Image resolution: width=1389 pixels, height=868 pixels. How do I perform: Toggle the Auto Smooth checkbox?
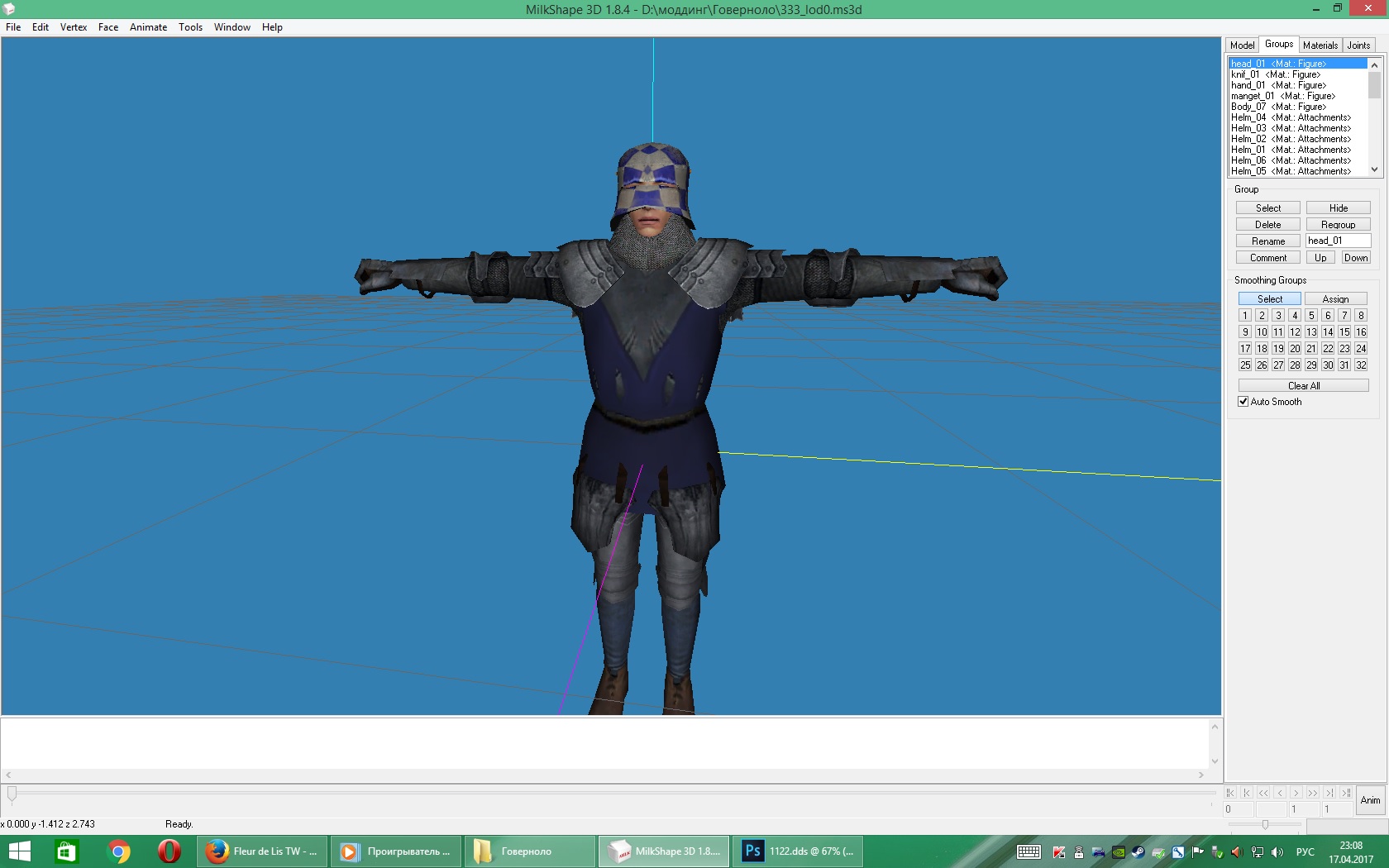pos(1243,402)
